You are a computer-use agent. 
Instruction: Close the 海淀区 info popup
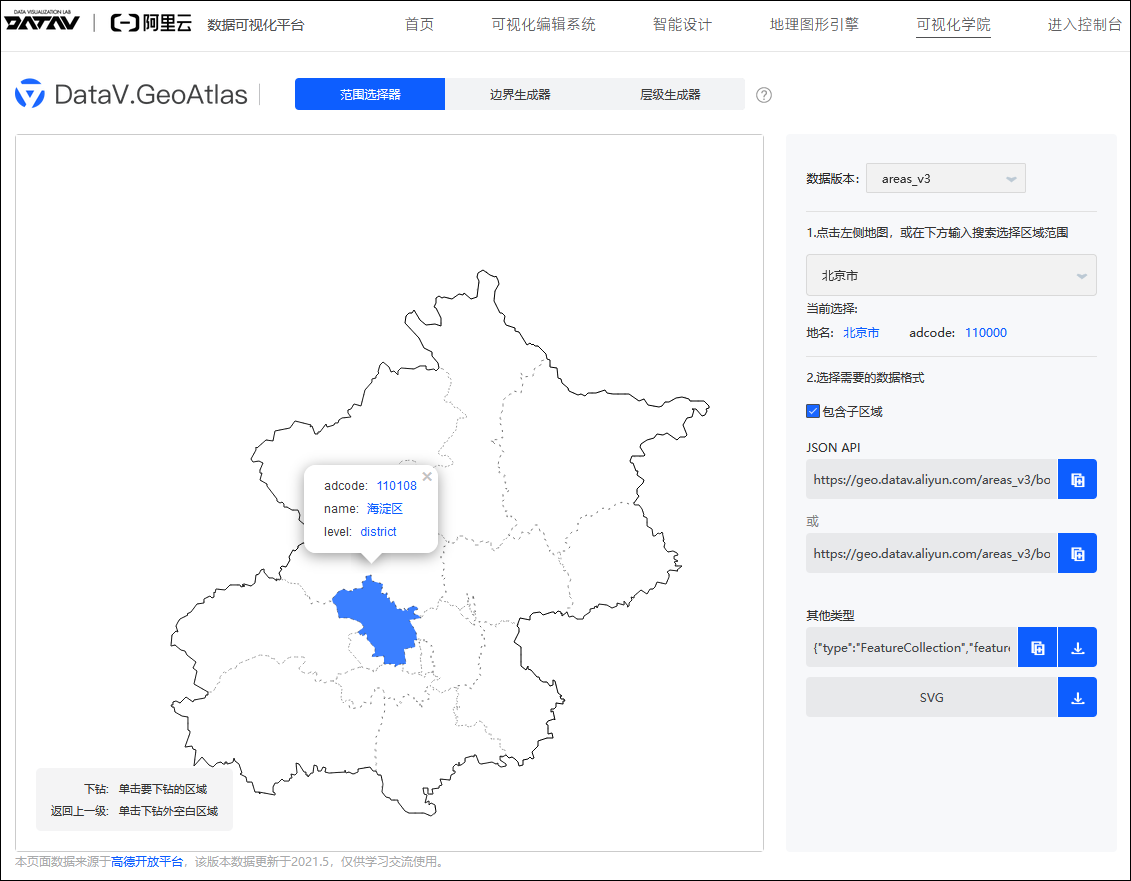(x=427, y=476)
